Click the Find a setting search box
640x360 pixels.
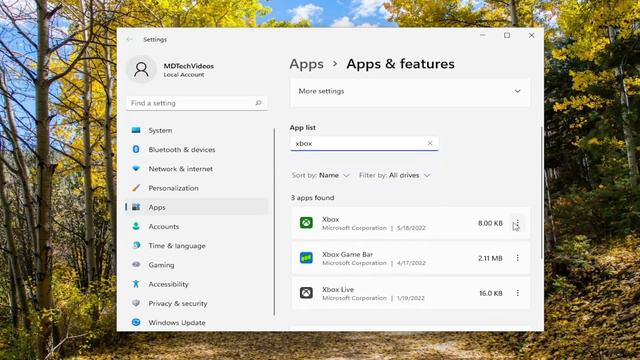197,103
